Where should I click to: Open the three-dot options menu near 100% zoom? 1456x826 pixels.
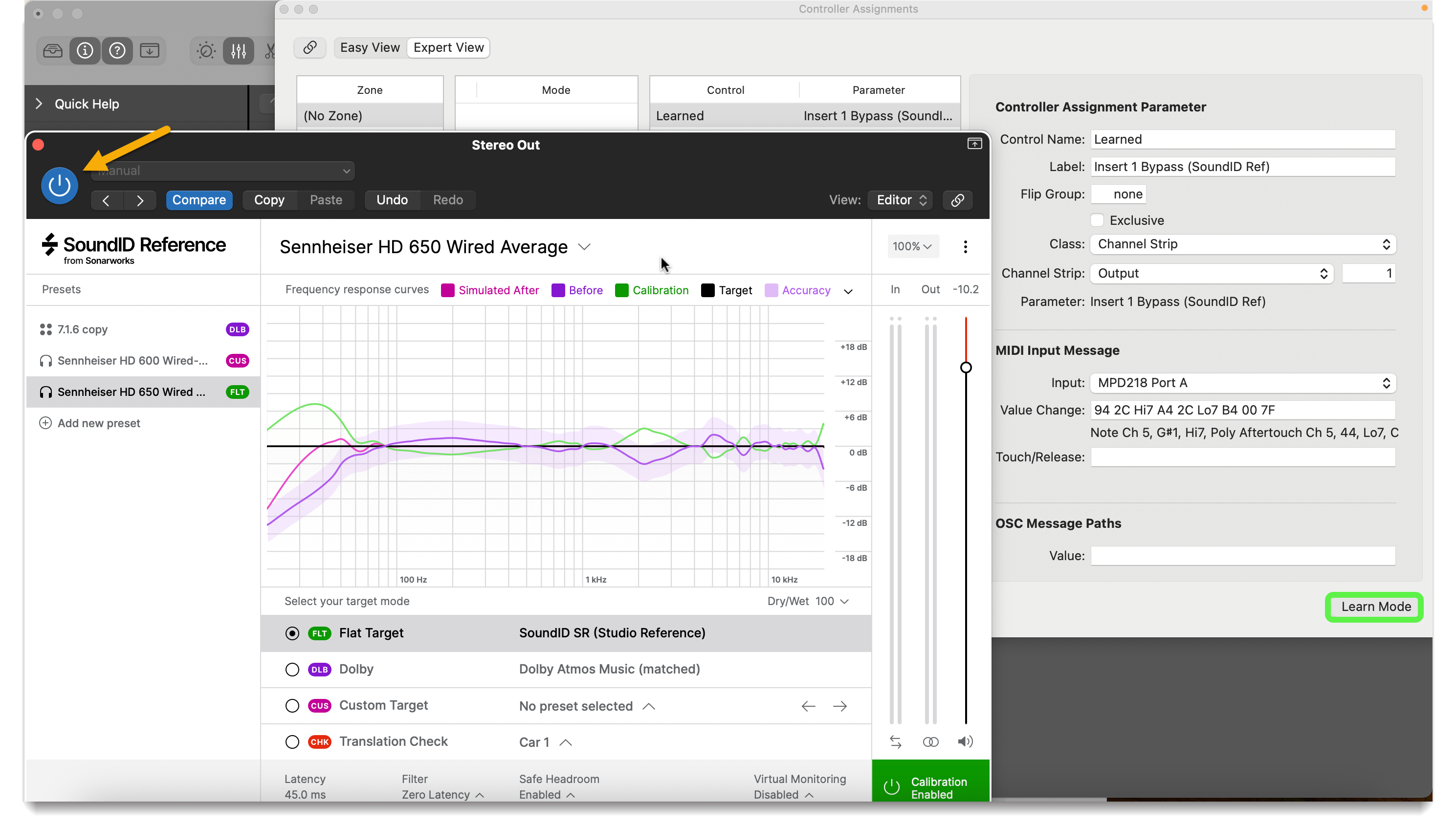965,247
